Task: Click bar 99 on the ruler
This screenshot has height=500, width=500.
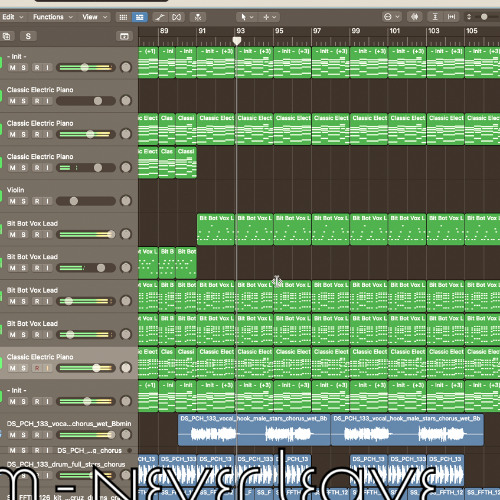Action: pos(356,31)
